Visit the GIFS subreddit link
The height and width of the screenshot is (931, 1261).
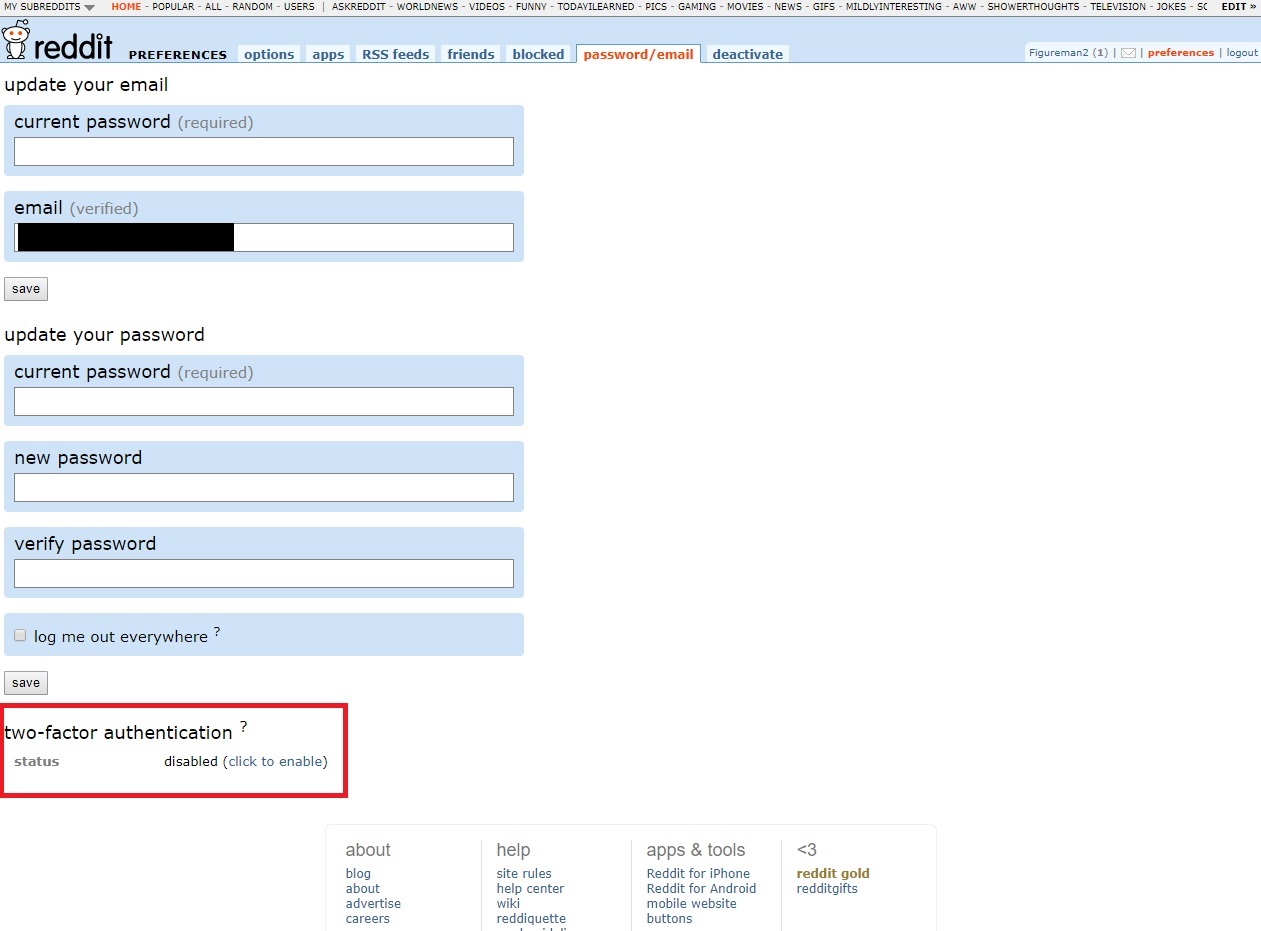click(824, 7)
